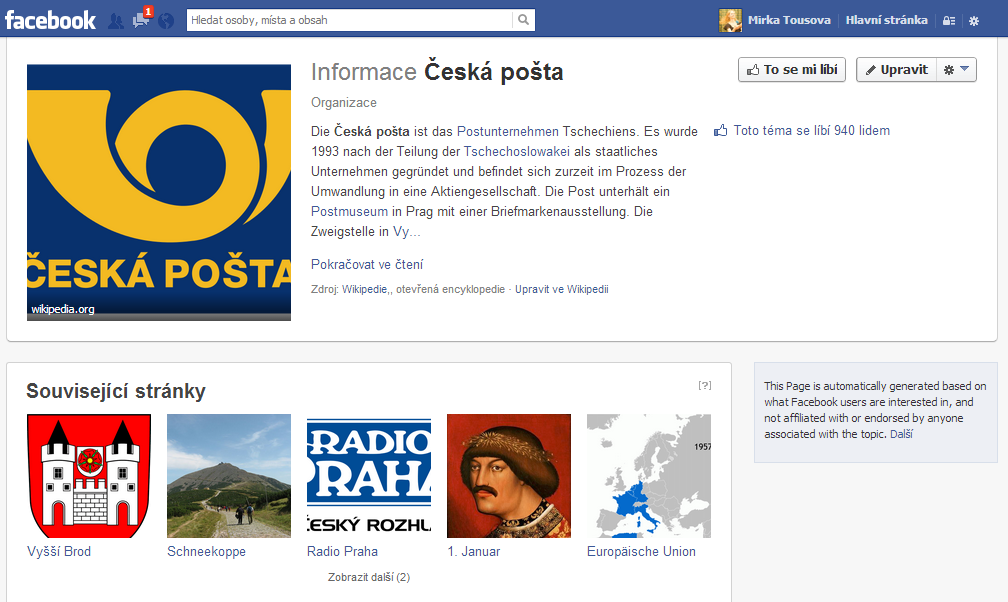Open the Postmuseum link
This screenshot has height=602, width=1008.
(349, 211)
